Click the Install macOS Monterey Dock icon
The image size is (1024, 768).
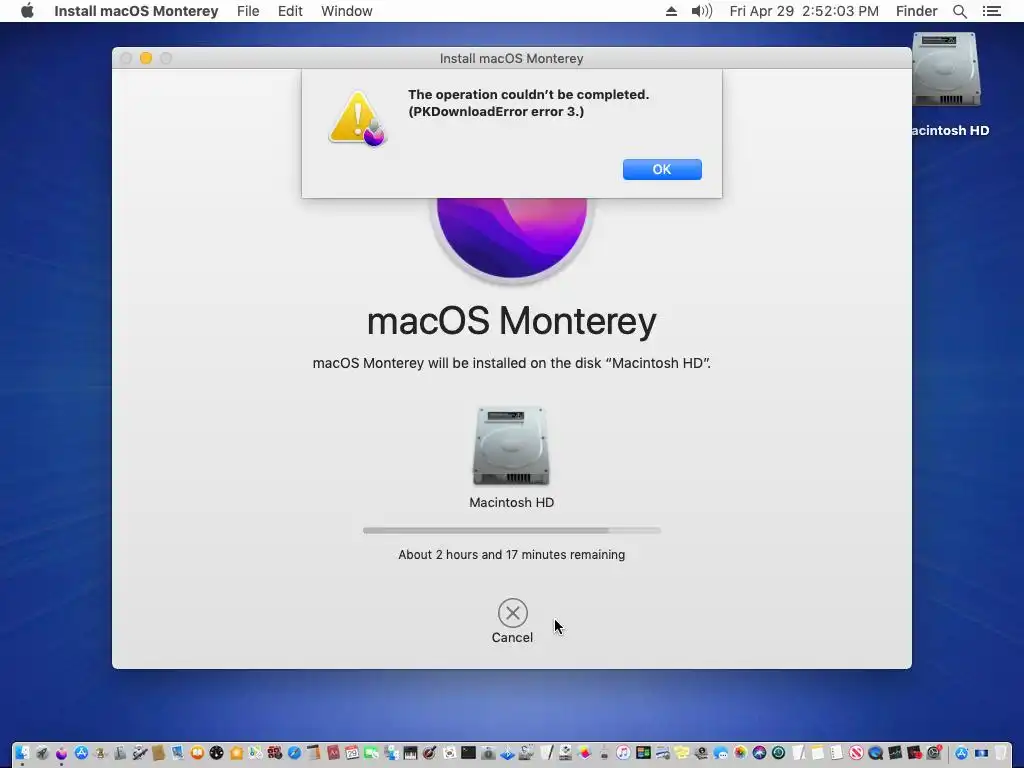click(61, 753)
